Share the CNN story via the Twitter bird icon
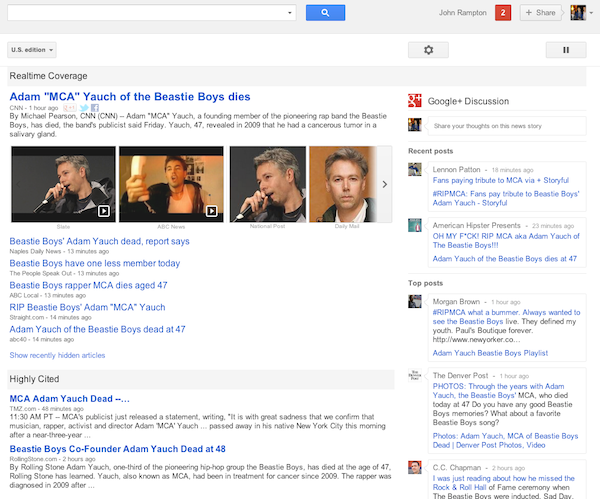Viewport: 600px width, 499px height. (x=84, y=108)
